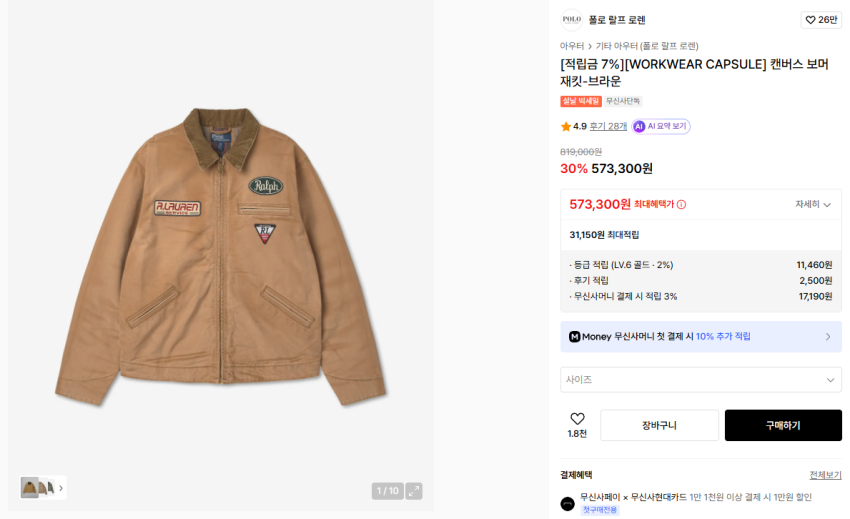Add to cart with 장바구니 button
850x519 pixels.
tap(659, 425)
